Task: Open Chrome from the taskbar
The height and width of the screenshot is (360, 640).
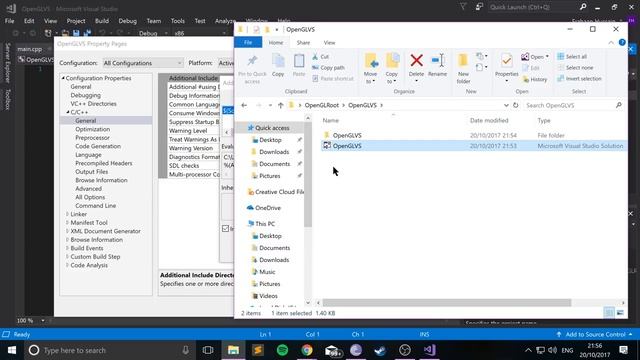Action: click(307, 350)
